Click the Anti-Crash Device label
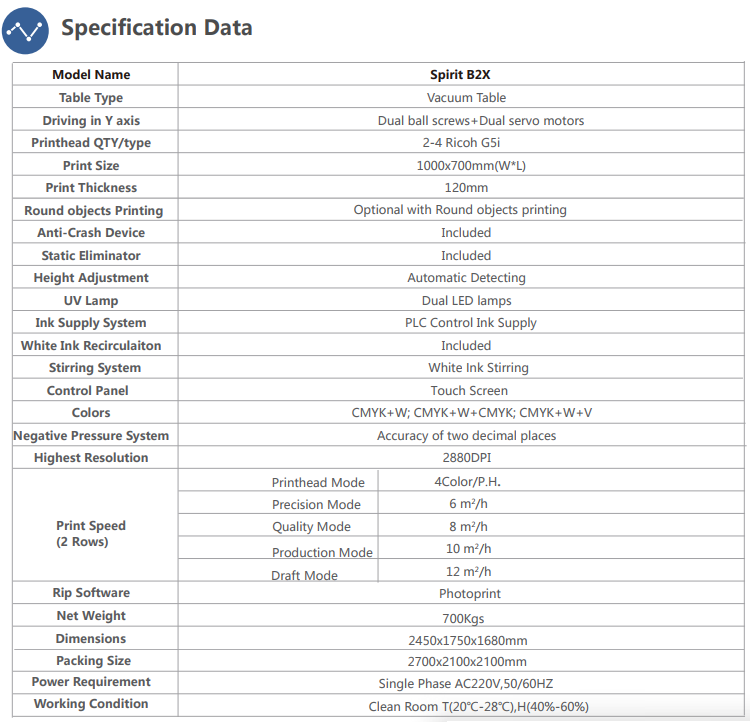750x722 pixels. click(91, 233)
